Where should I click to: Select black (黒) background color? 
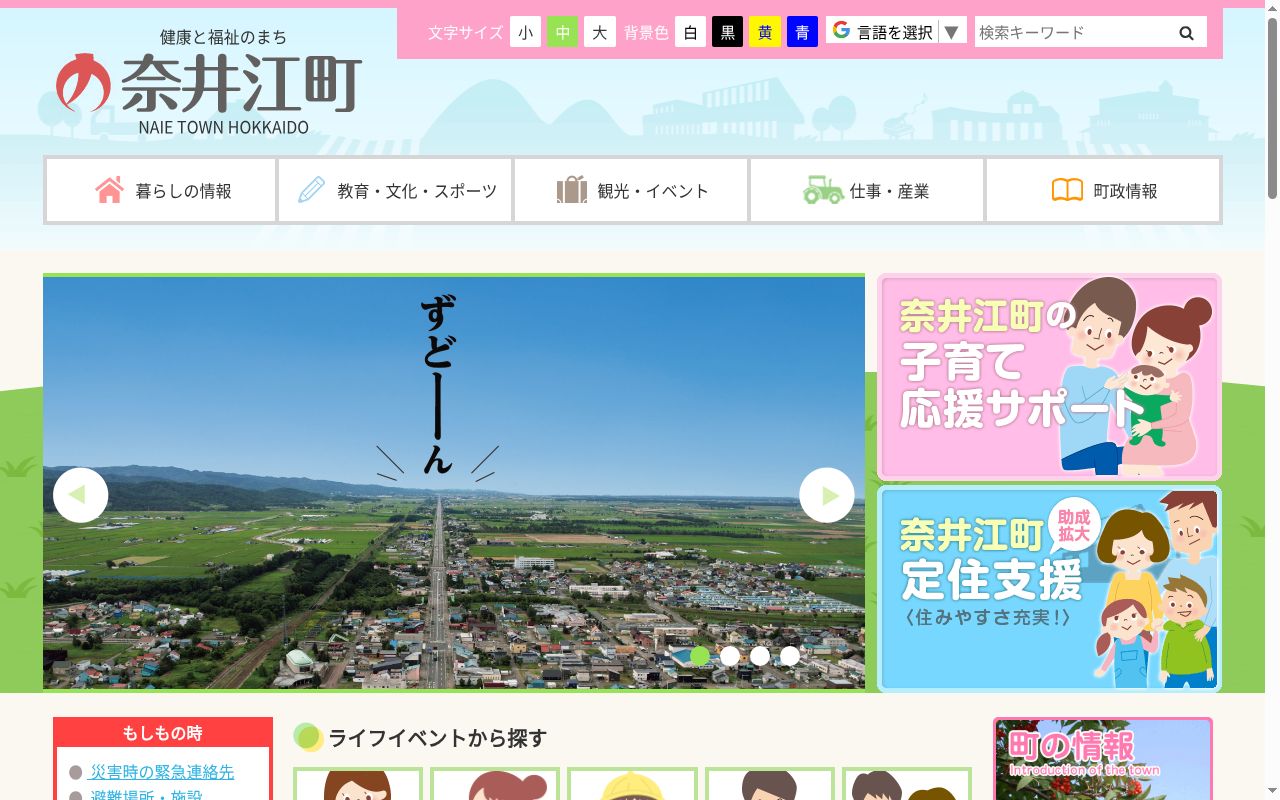[727, 32]
